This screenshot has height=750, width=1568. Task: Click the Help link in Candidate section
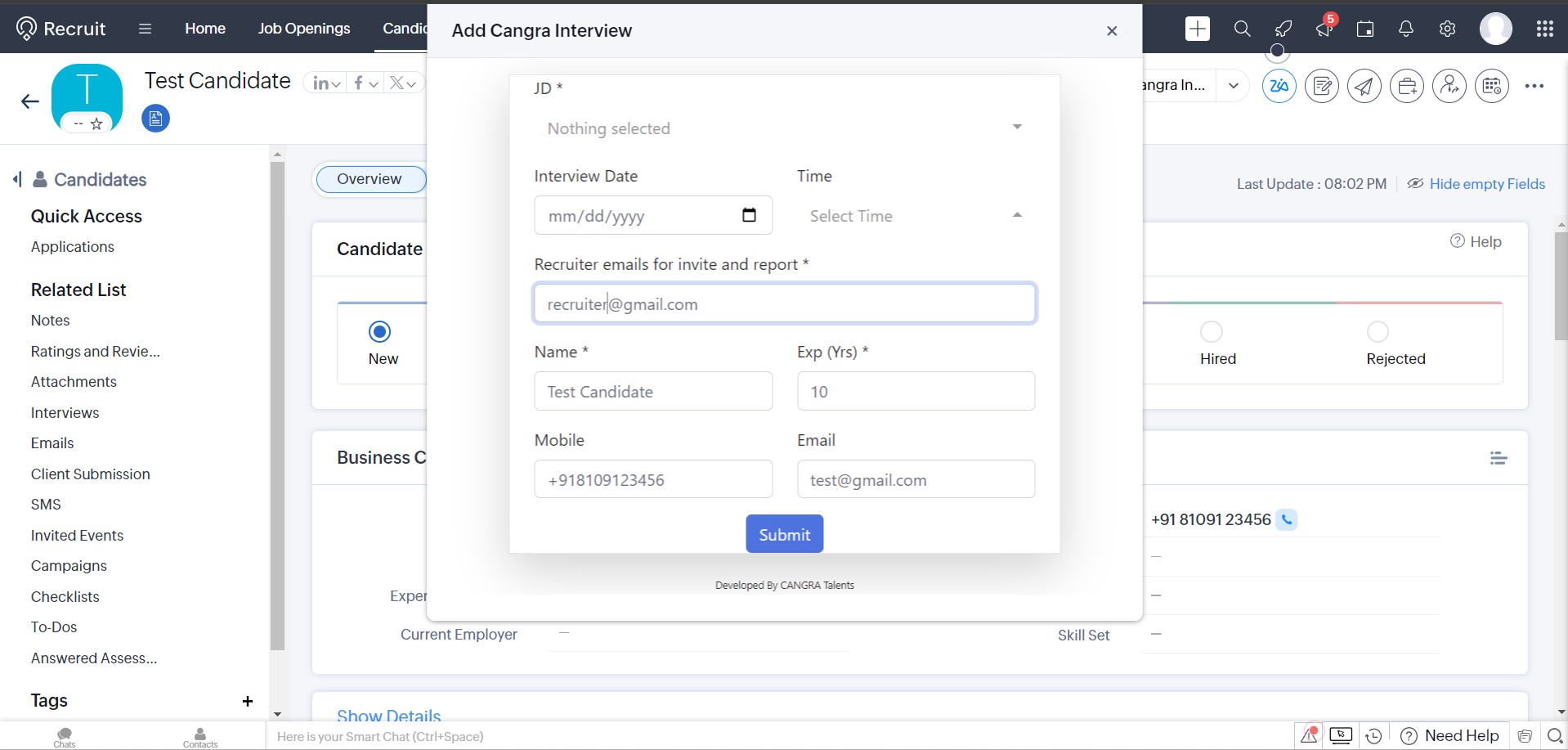pyautogui.click(x=1476, y=241)
